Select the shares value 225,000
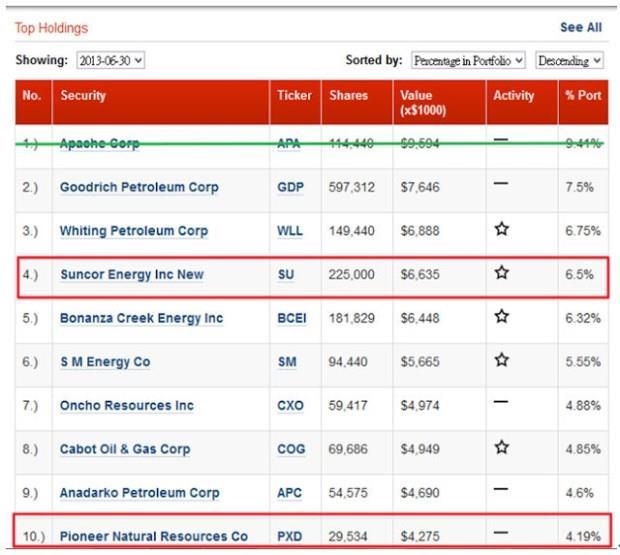This screenshot has height=555, width=620. (x=352, y=274)
